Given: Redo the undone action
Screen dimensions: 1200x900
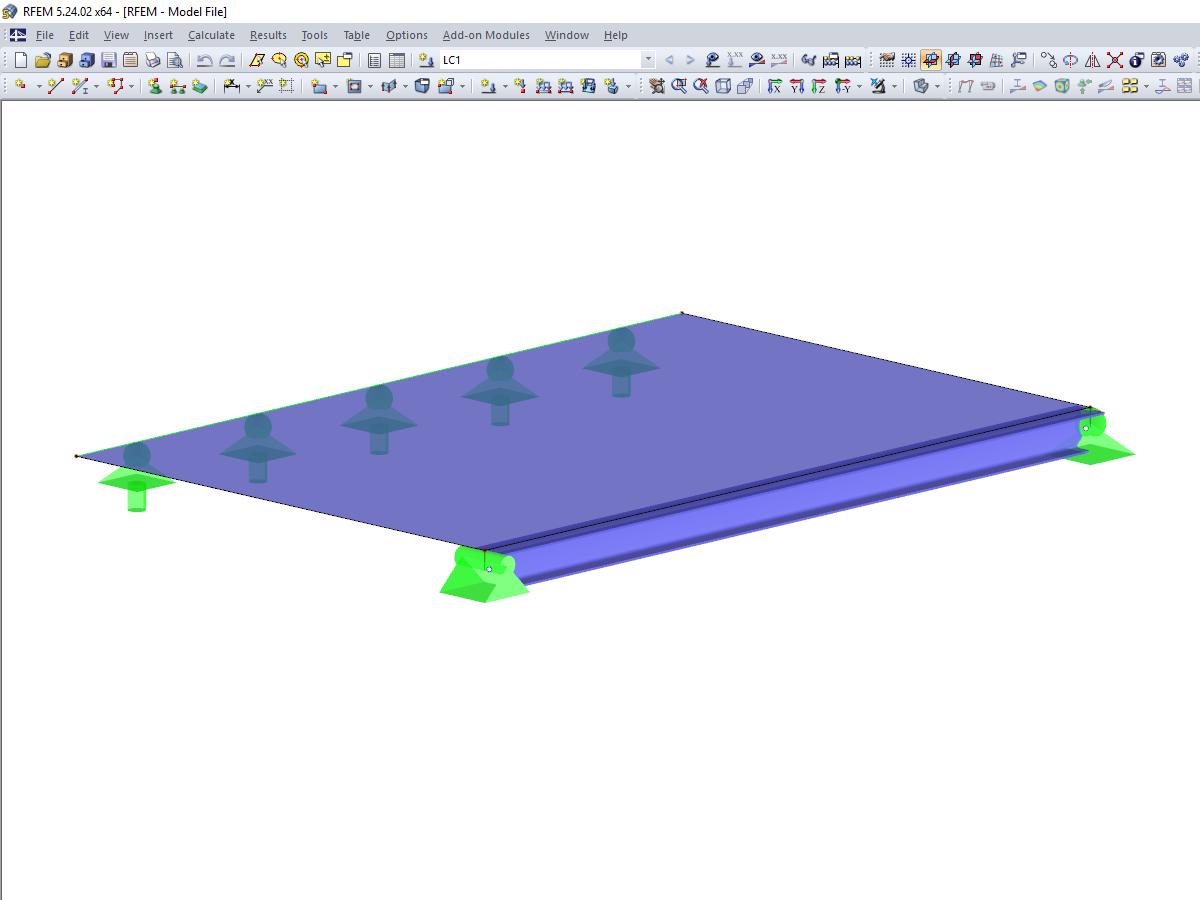Looking at the screenshot, I should pos(226,60).
